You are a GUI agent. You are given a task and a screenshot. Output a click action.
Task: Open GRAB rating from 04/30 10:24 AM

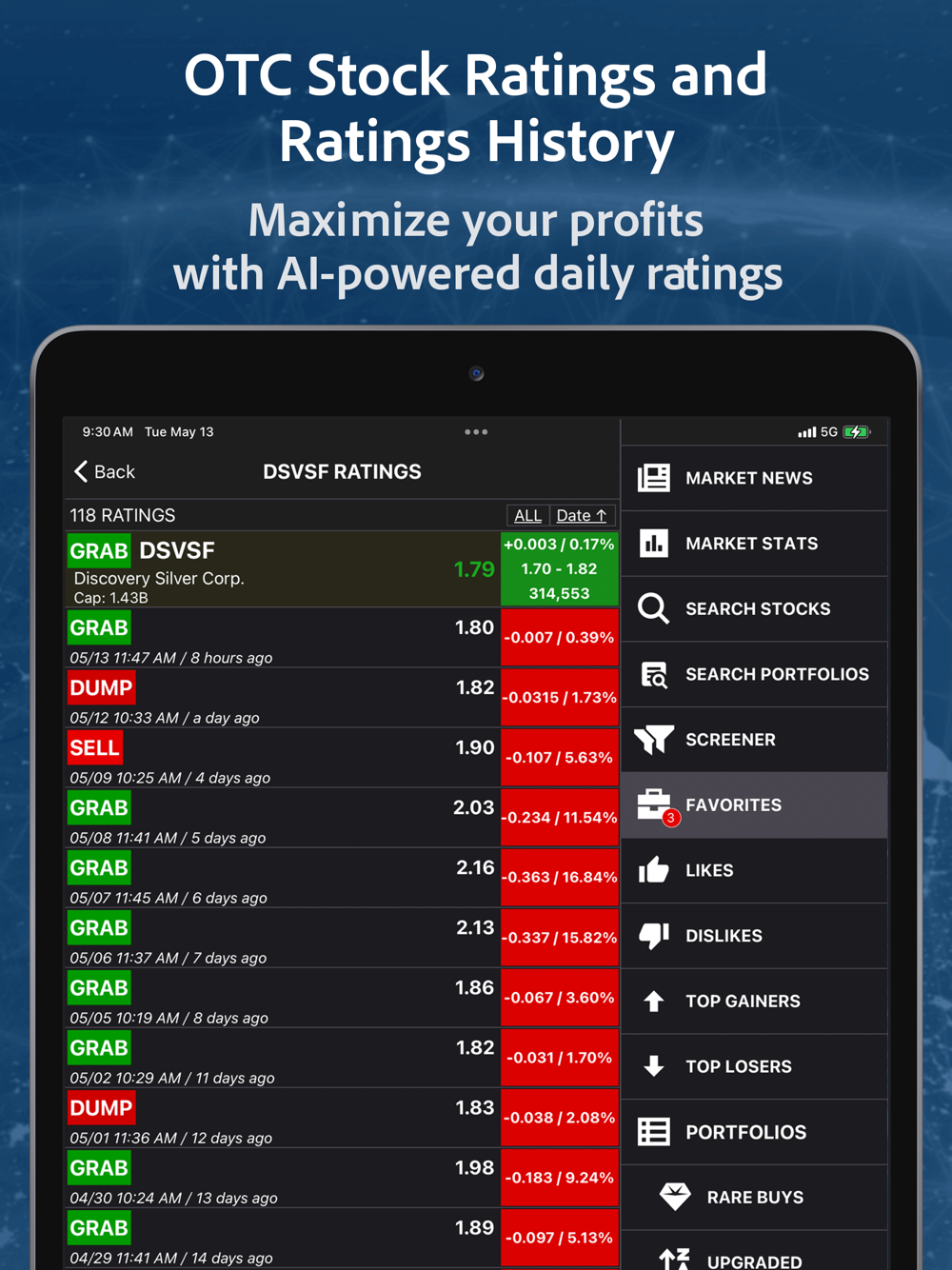click(x=341, y=1178)
